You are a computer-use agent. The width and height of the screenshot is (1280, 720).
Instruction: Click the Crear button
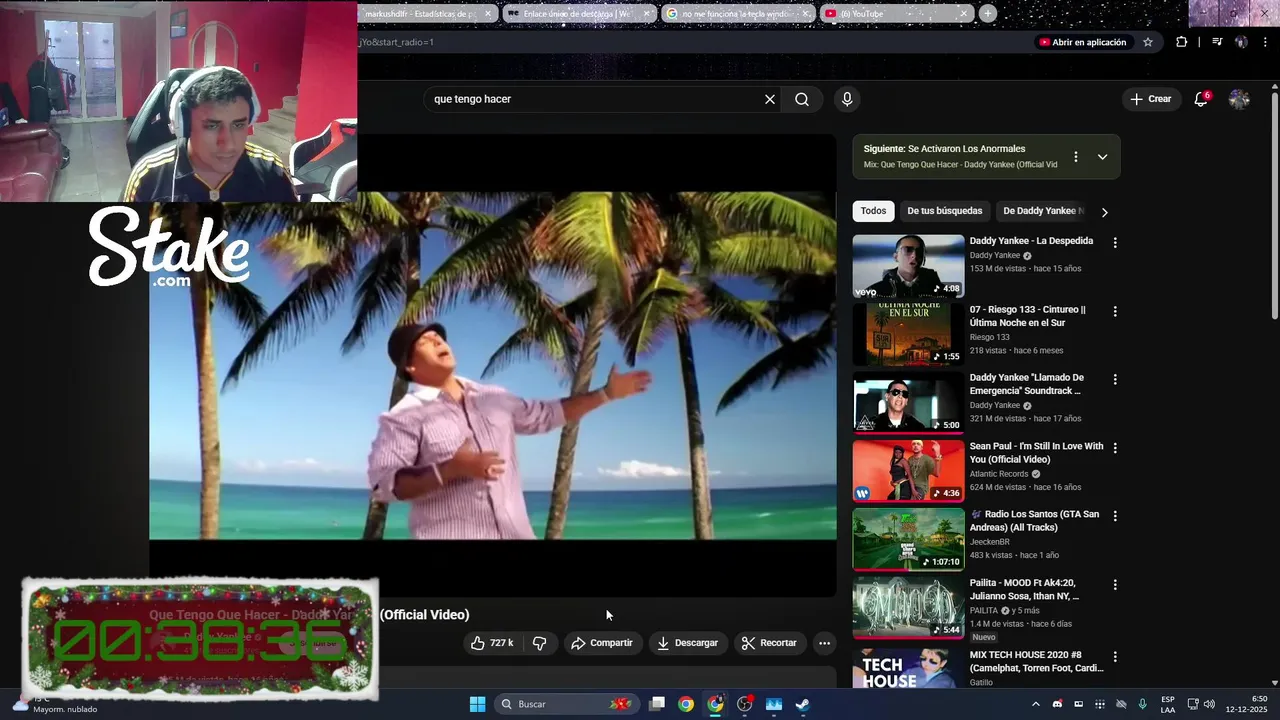(1150, 99)
